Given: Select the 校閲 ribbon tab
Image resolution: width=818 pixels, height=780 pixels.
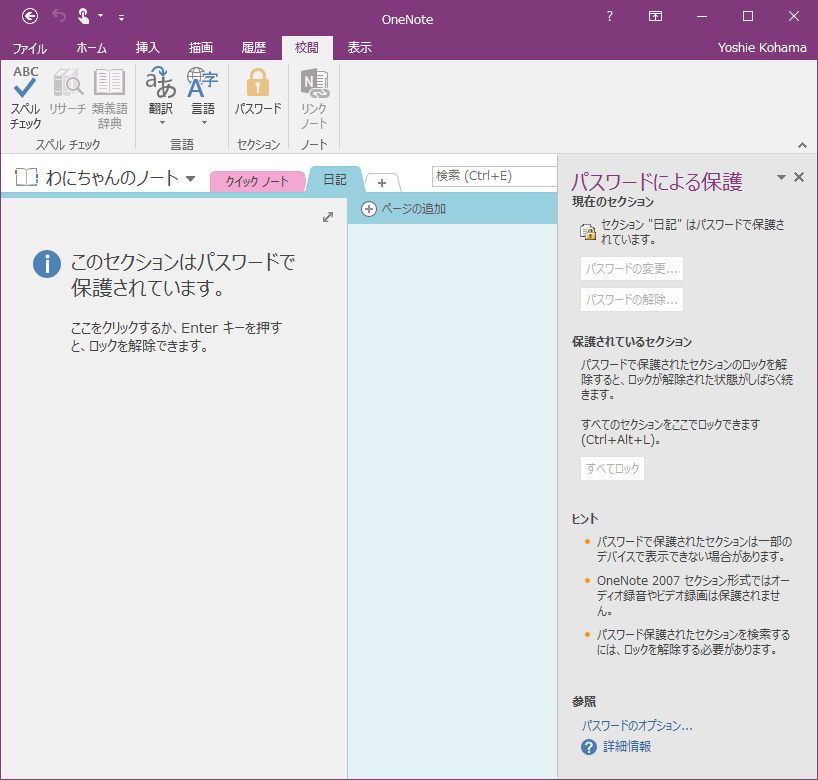Looking at the screenshot, I should [307, 48].
